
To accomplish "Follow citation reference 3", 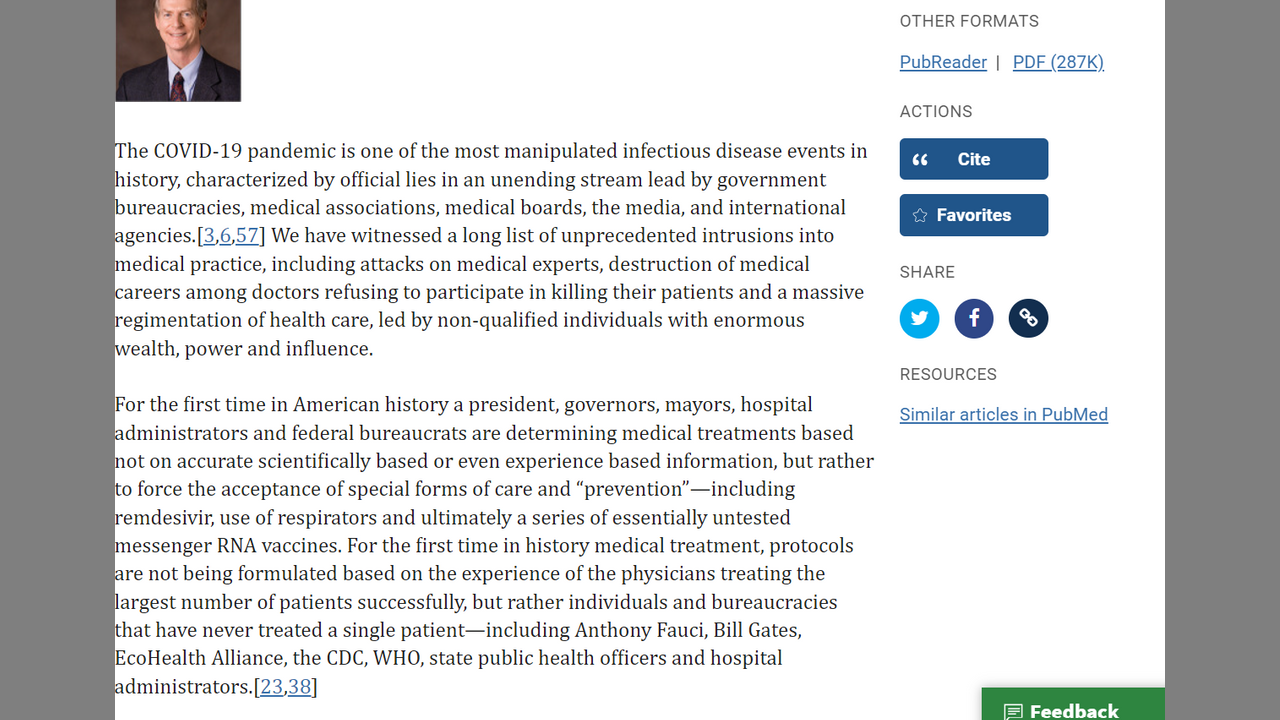I will tap(209, 236).
